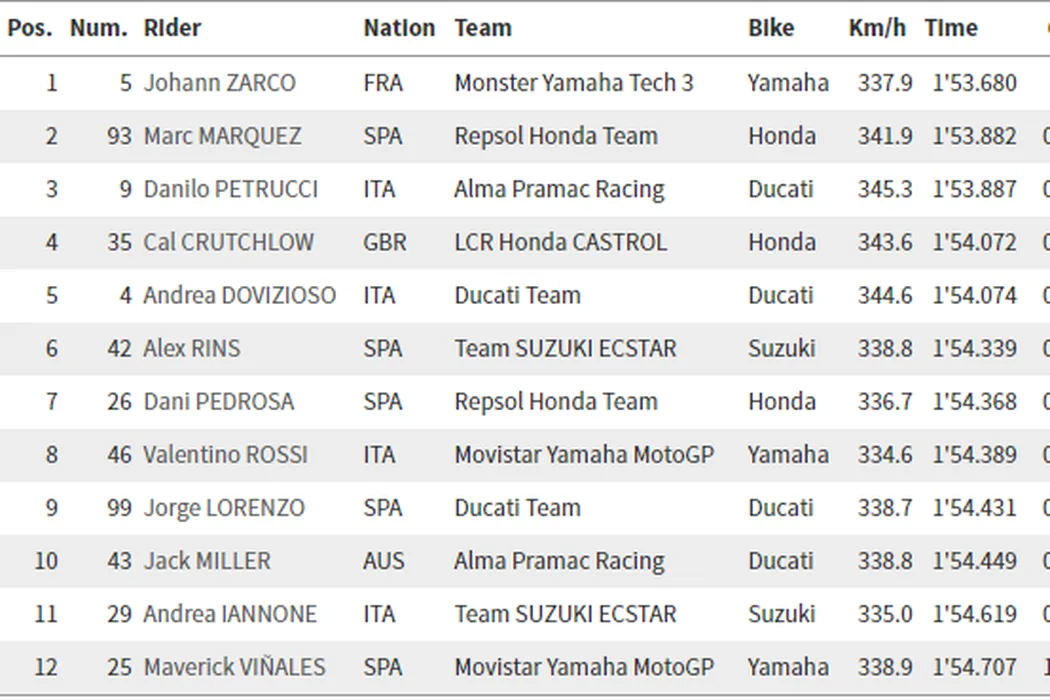The height and width of the screenshot is (700, 1050).
Task: Click the fastest time 1'53.680
Action: coord(974,83)
